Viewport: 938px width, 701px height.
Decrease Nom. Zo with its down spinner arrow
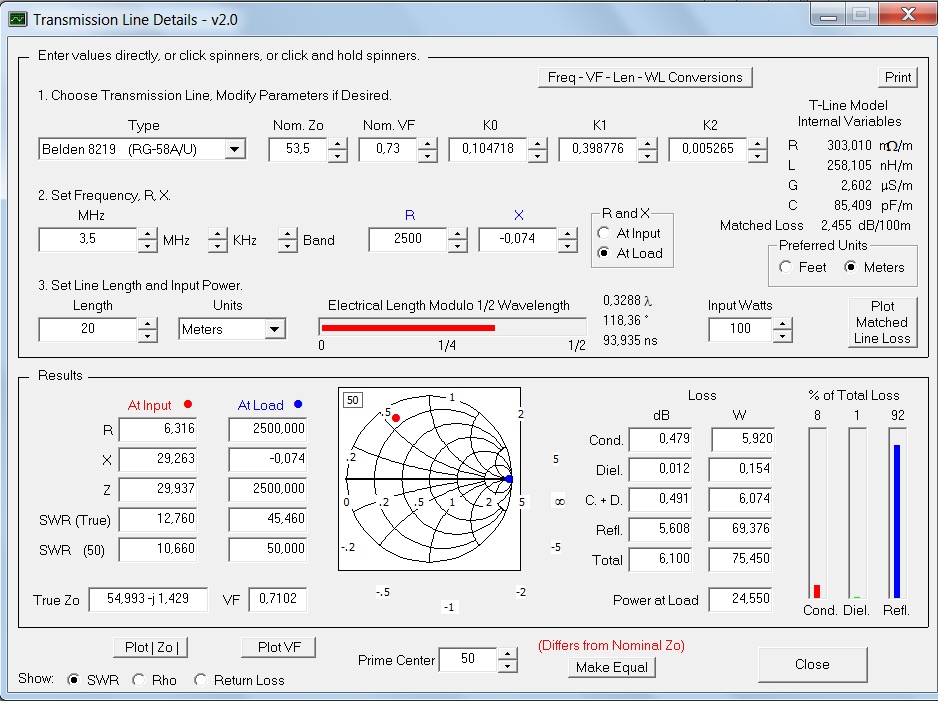[337, 156]
